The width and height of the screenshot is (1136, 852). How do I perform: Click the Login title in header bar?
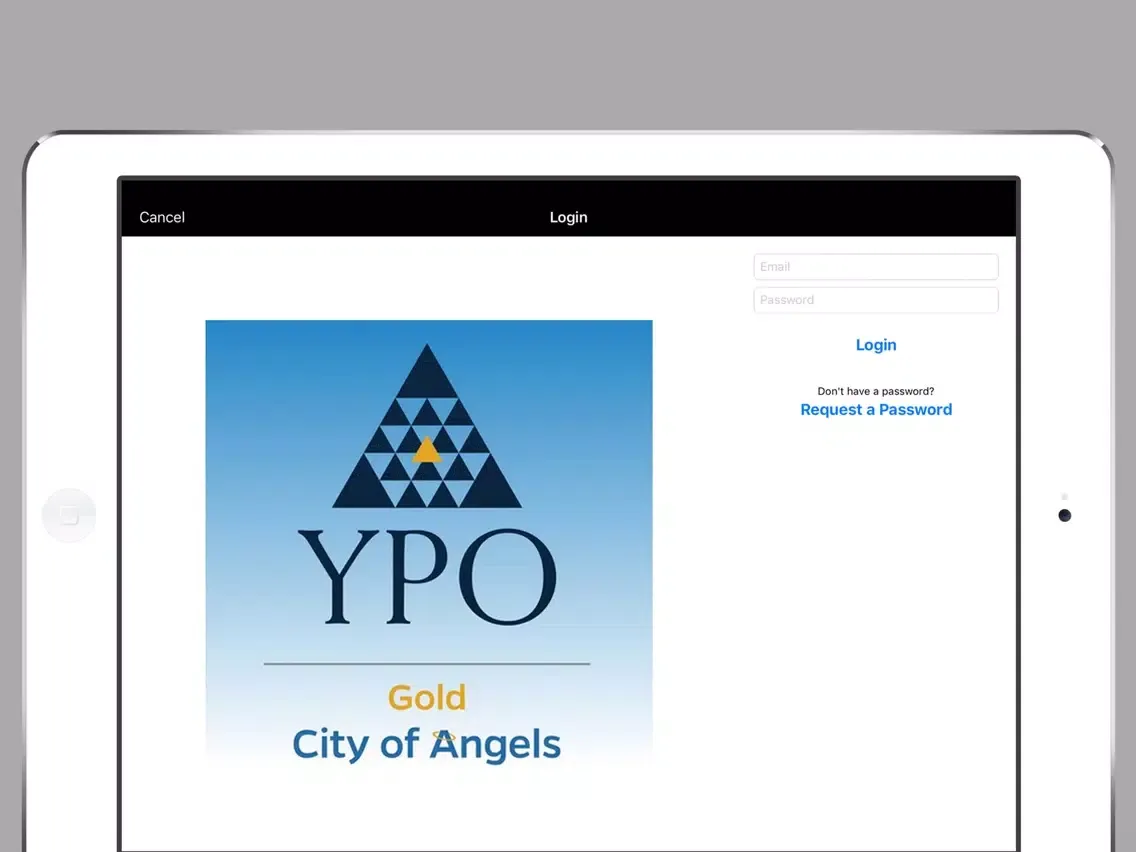569,217
